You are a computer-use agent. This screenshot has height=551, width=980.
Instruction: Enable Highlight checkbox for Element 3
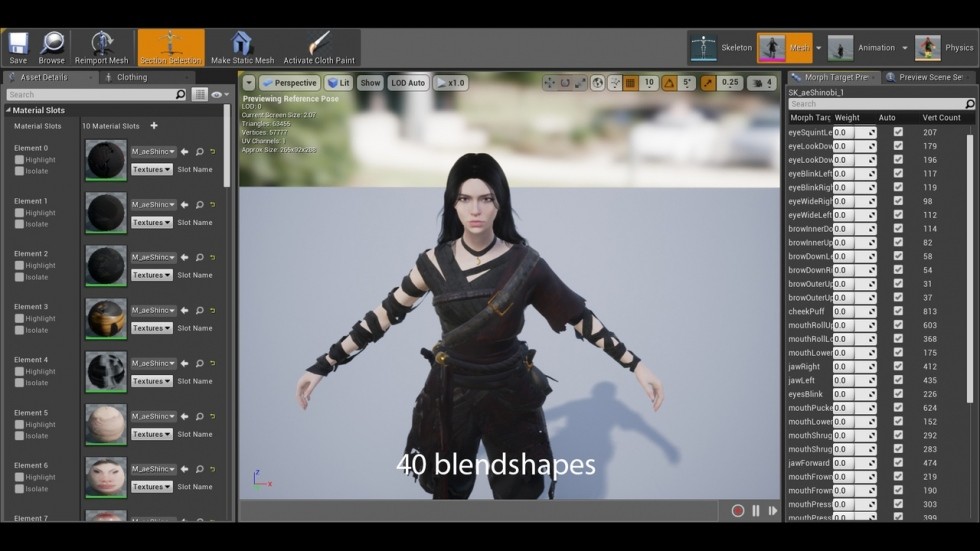coord(19,318)
